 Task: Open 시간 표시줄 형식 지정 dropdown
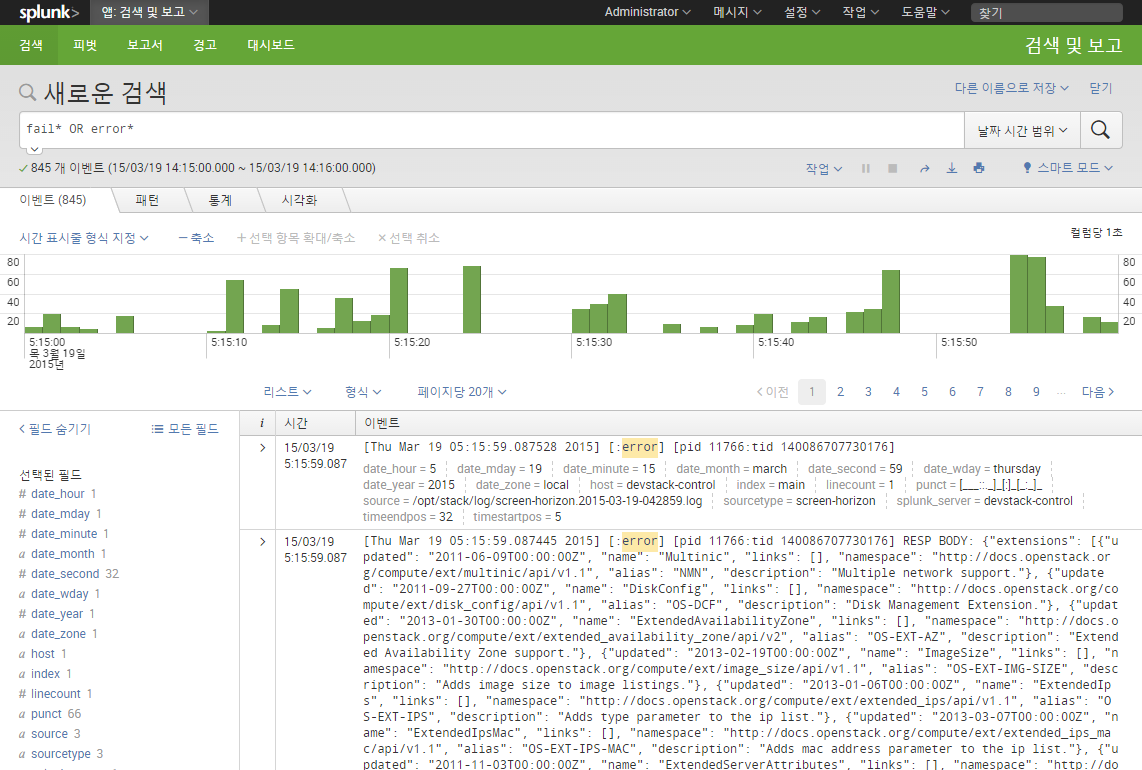[x=84, y=238]
